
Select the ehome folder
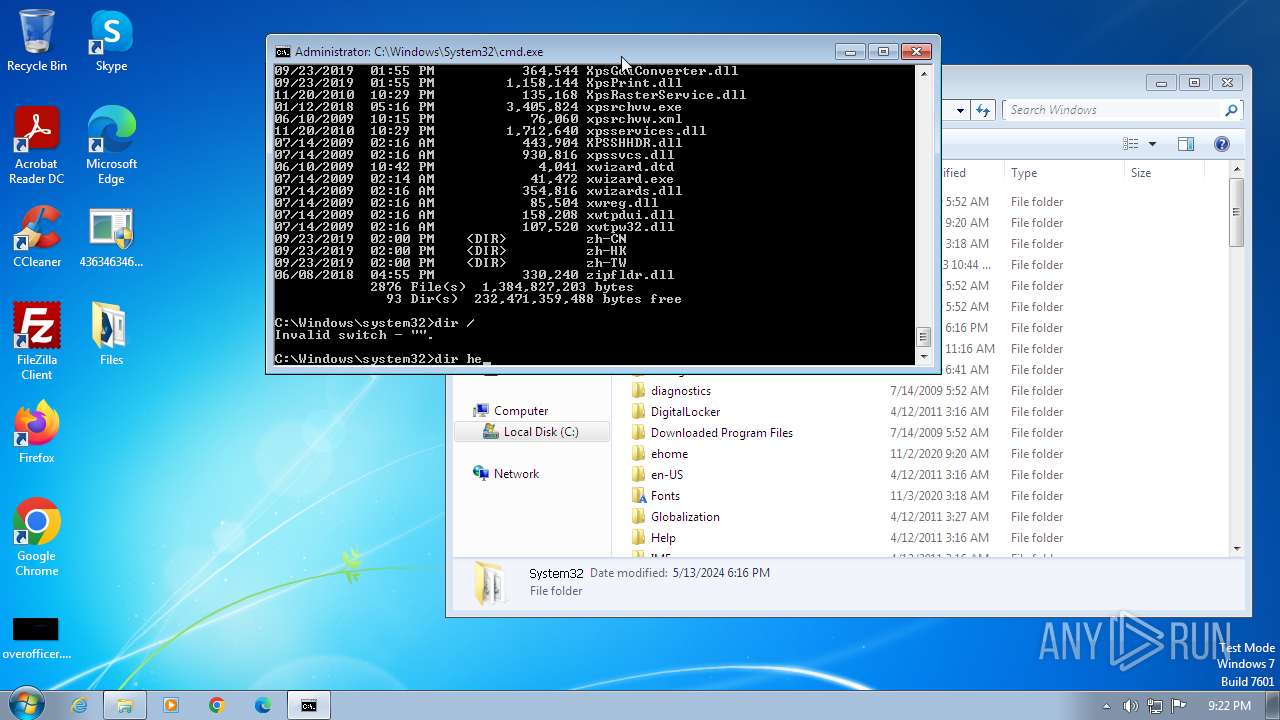pyautogui.click(x=669, y=454)
